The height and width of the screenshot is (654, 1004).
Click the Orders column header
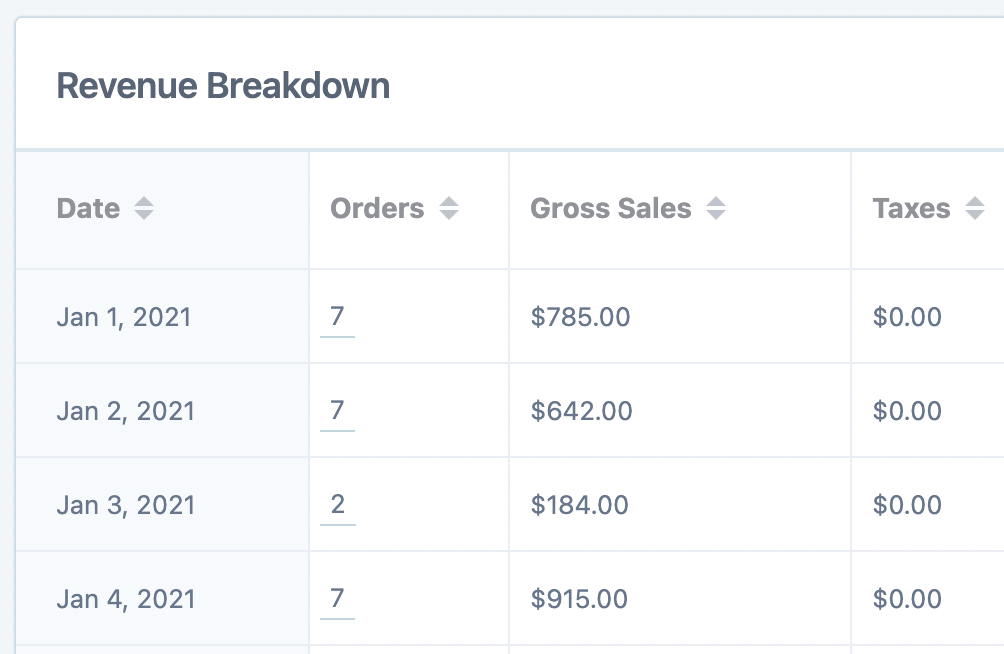[x=377, y=209]
